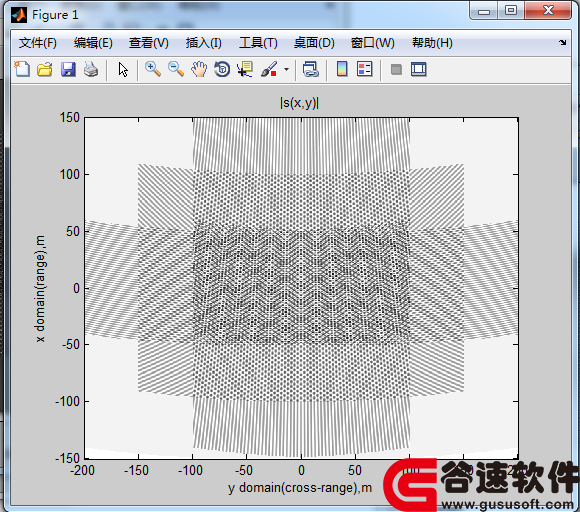Open the 帮助(H) menu
This screenshot has height=512, width=580.
432,43
